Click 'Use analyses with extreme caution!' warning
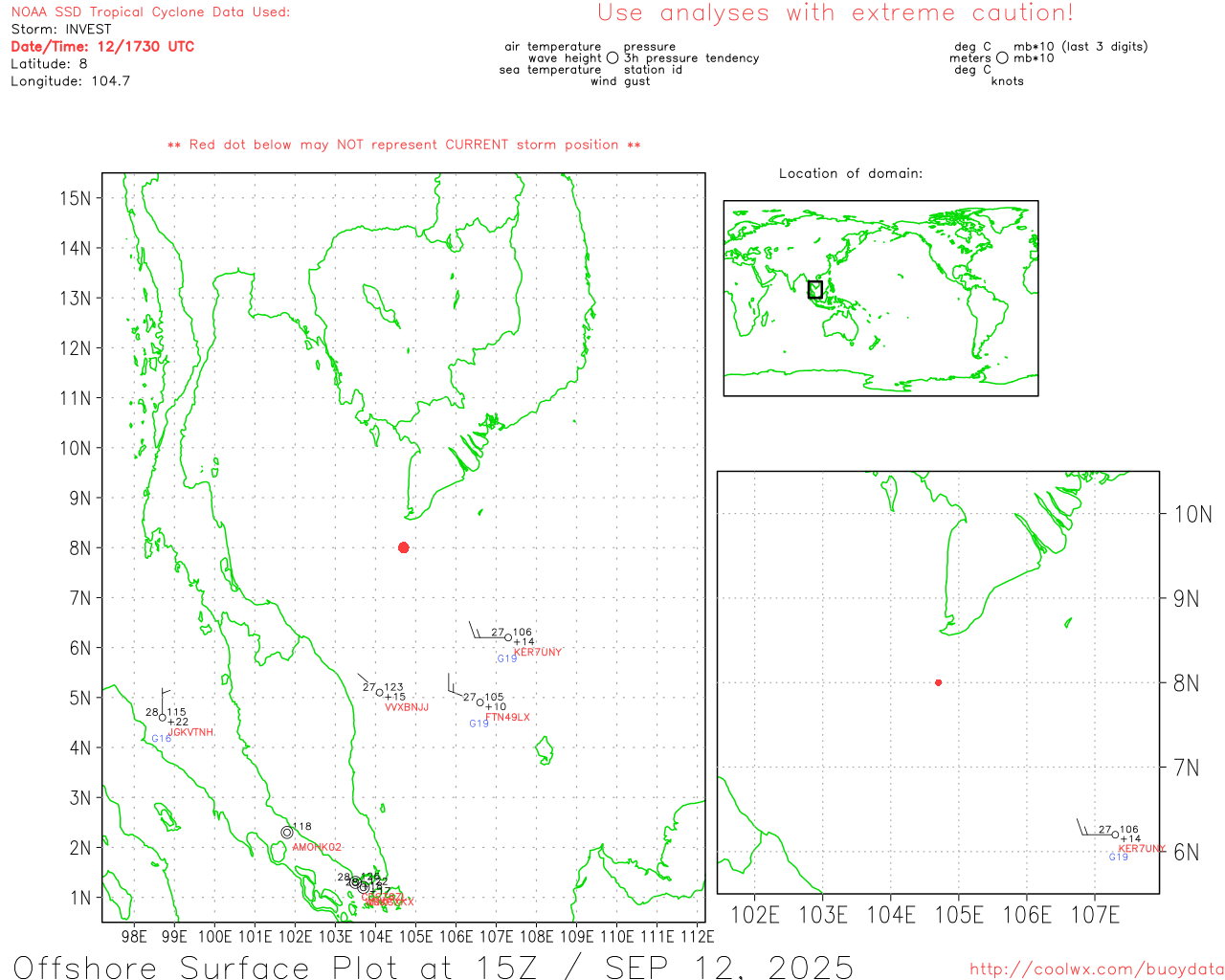This screenshot has height=980, width=1225. tap(835, 13)
